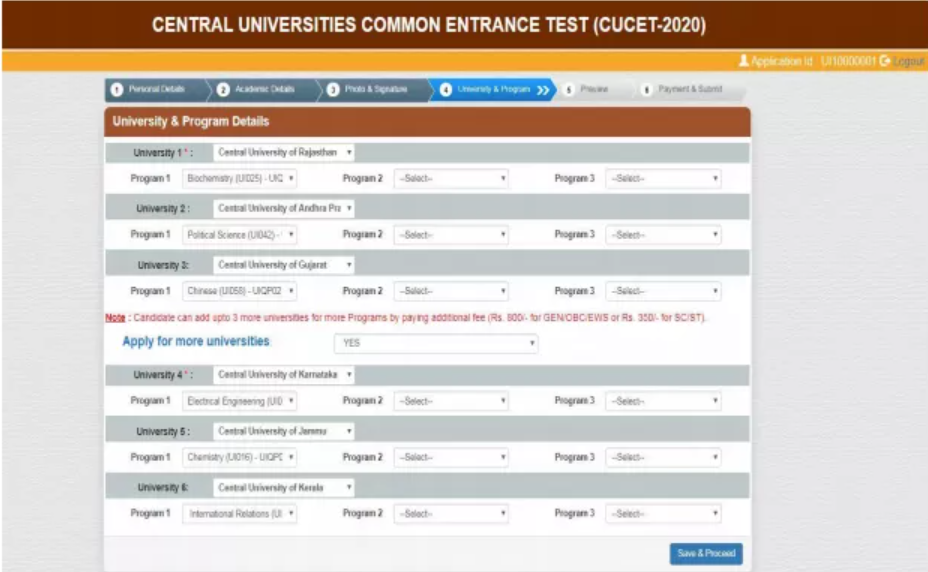The width and height of the screenshot is (928, 572).
Task: Open the Chemistry Program 1 dropdown
Action: tap(240, 458)
